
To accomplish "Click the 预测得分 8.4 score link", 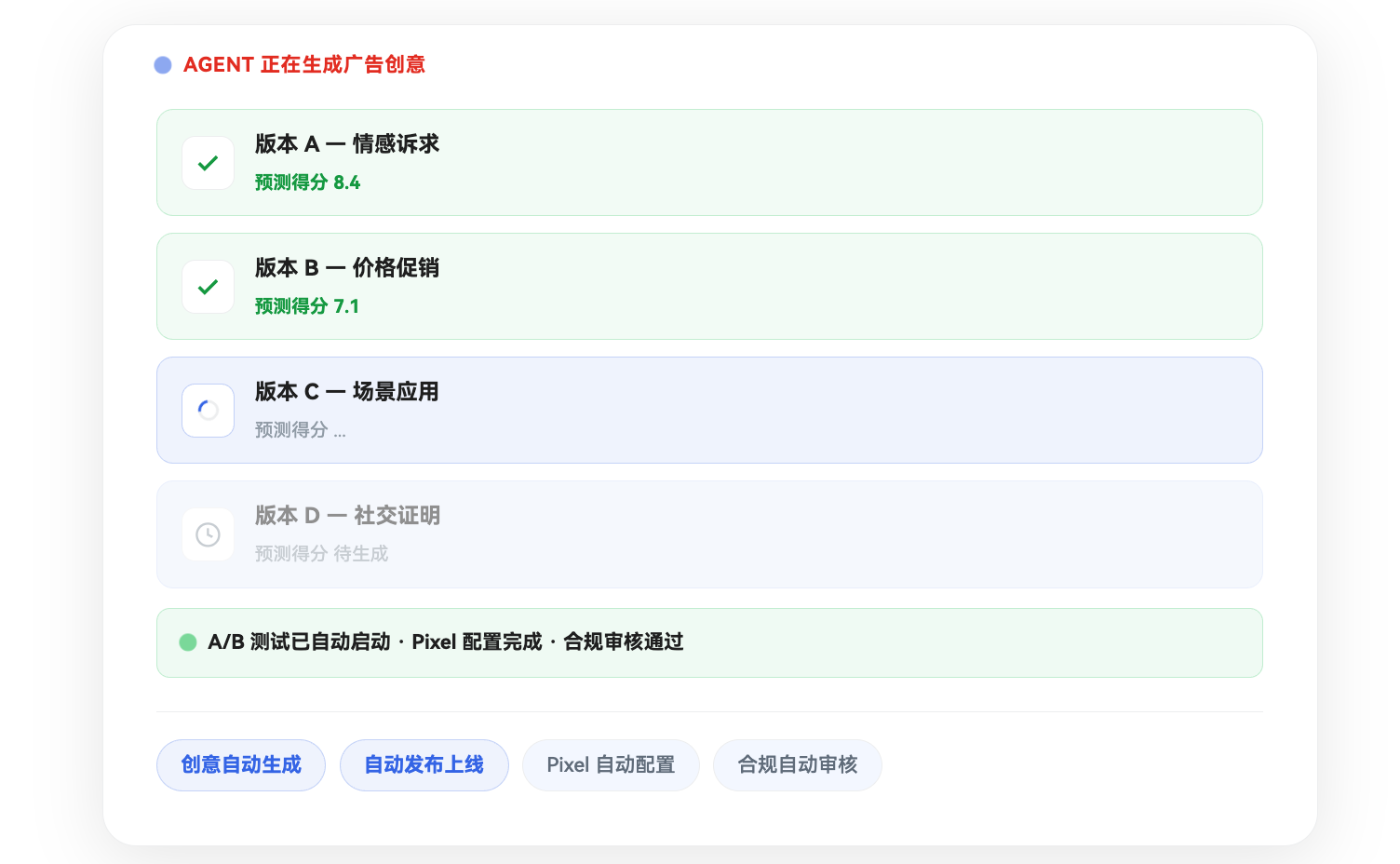I will click(x=307, y=182).
